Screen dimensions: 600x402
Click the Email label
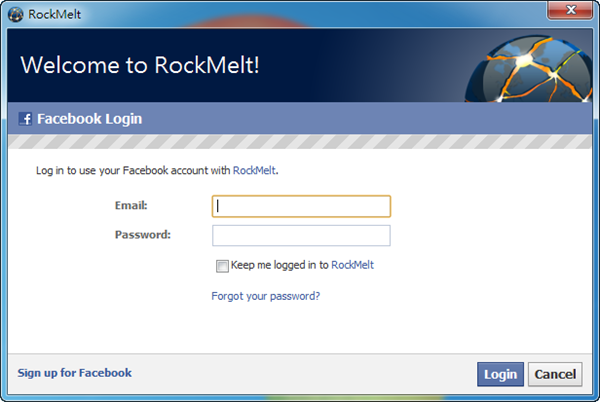click(x=131, y=206)
